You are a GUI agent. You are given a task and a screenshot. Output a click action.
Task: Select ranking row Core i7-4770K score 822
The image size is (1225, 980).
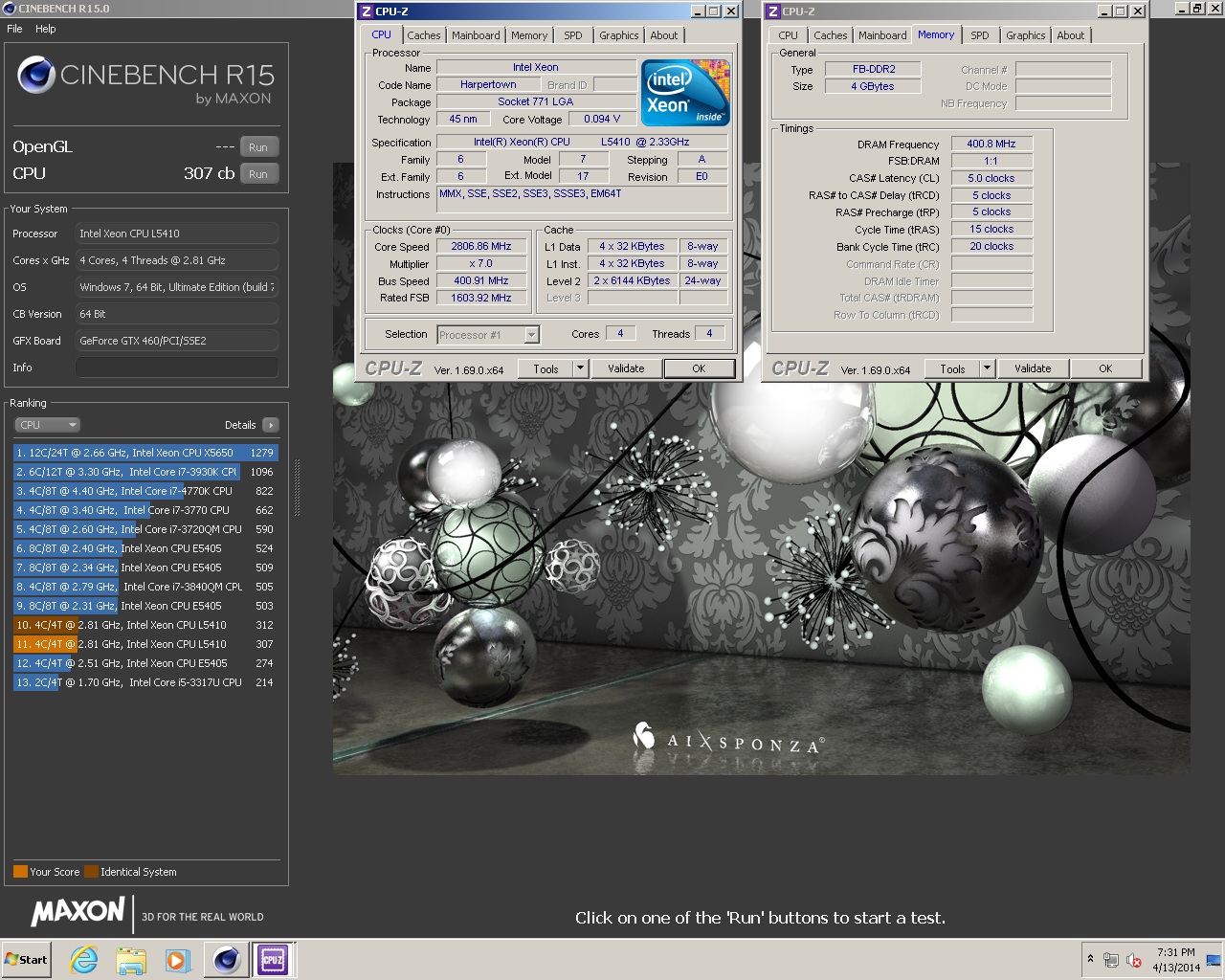(x=145, y=491)
